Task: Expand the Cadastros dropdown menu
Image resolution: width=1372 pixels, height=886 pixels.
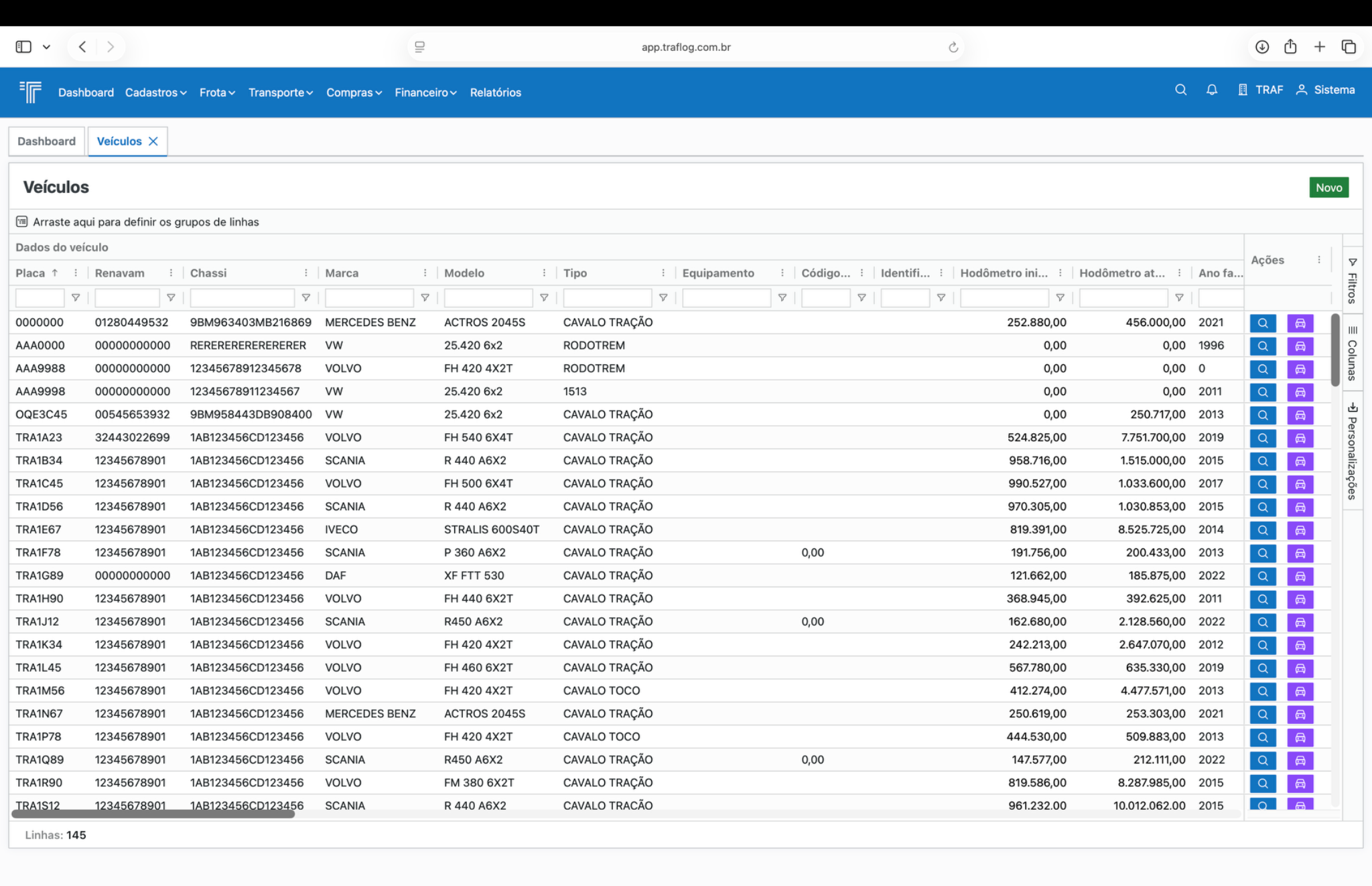Action: click(155, 92)
